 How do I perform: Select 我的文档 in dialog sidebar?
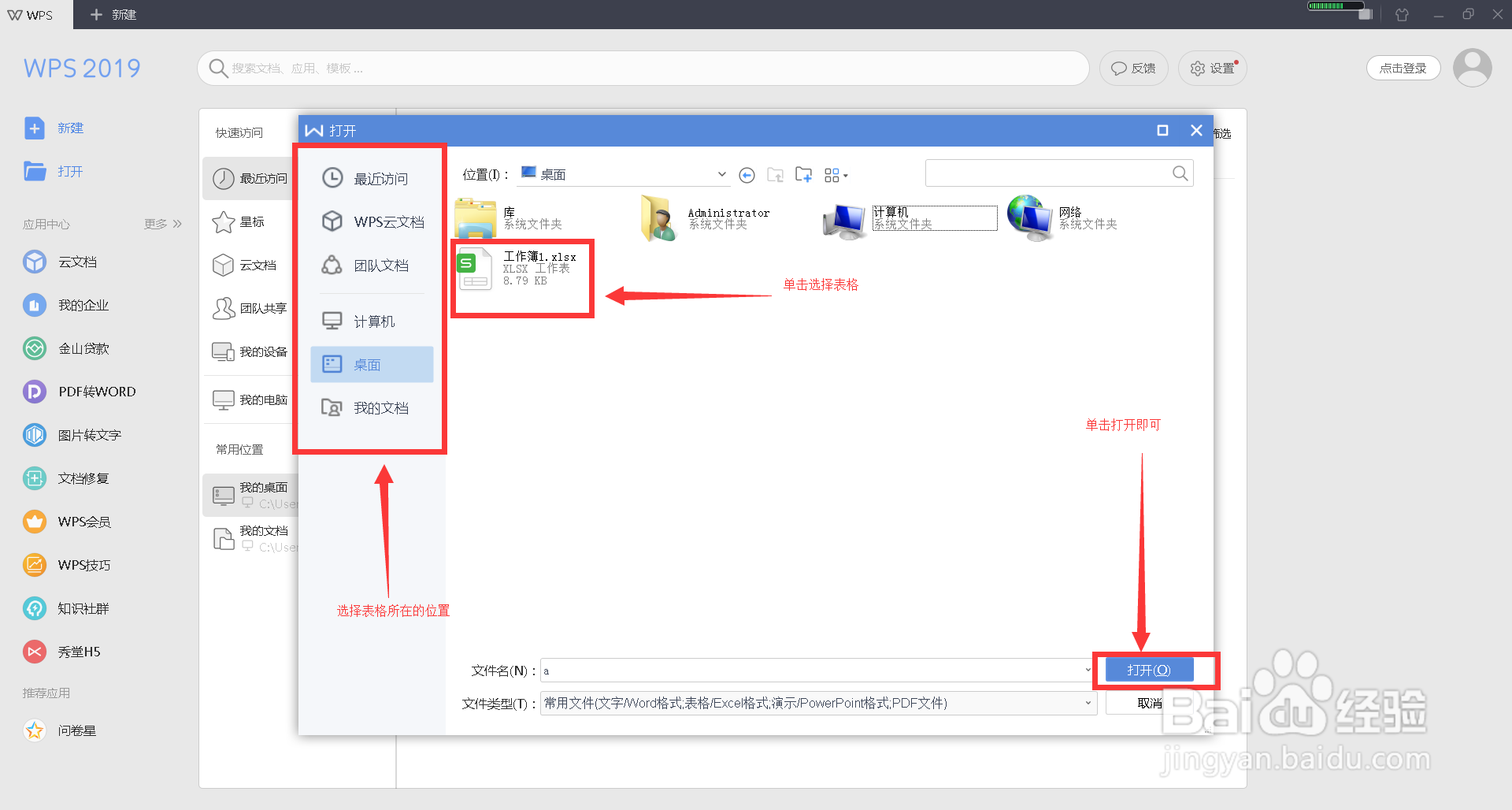(372, 408)
